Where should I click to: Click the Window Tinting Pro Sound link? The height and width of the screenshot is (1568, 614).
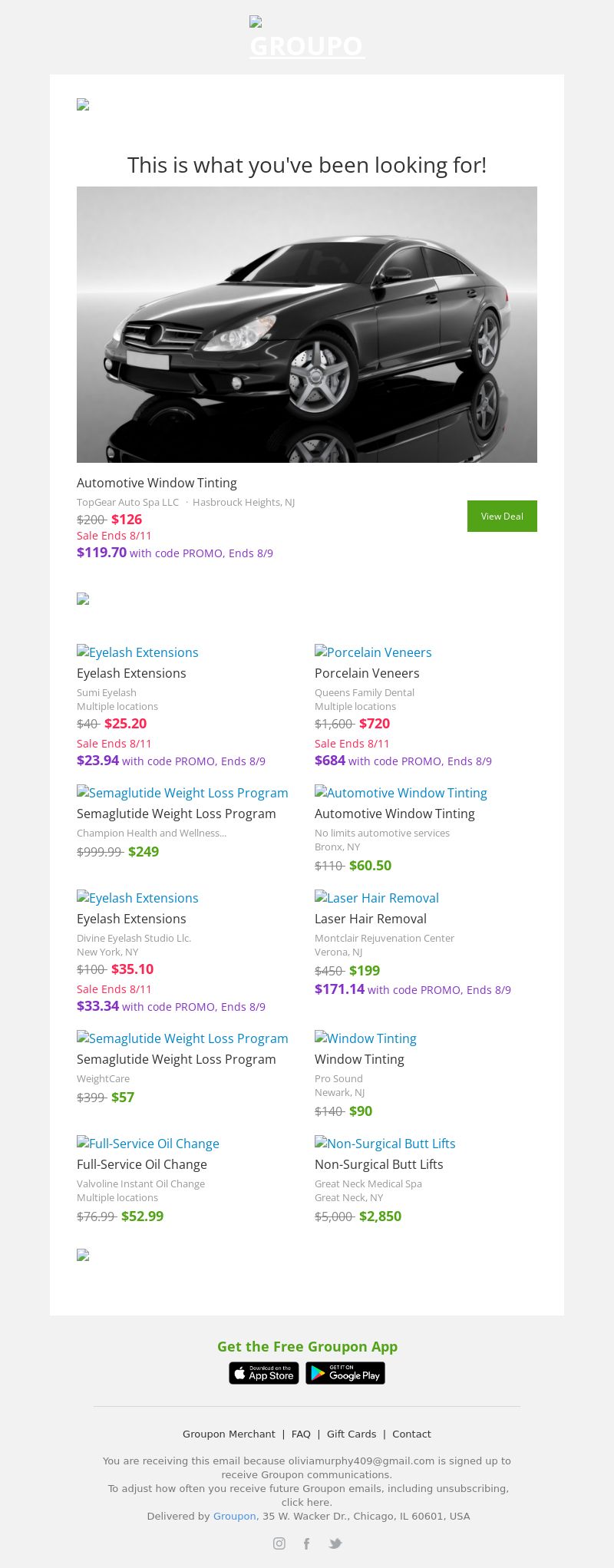(x=359, y=1059)
